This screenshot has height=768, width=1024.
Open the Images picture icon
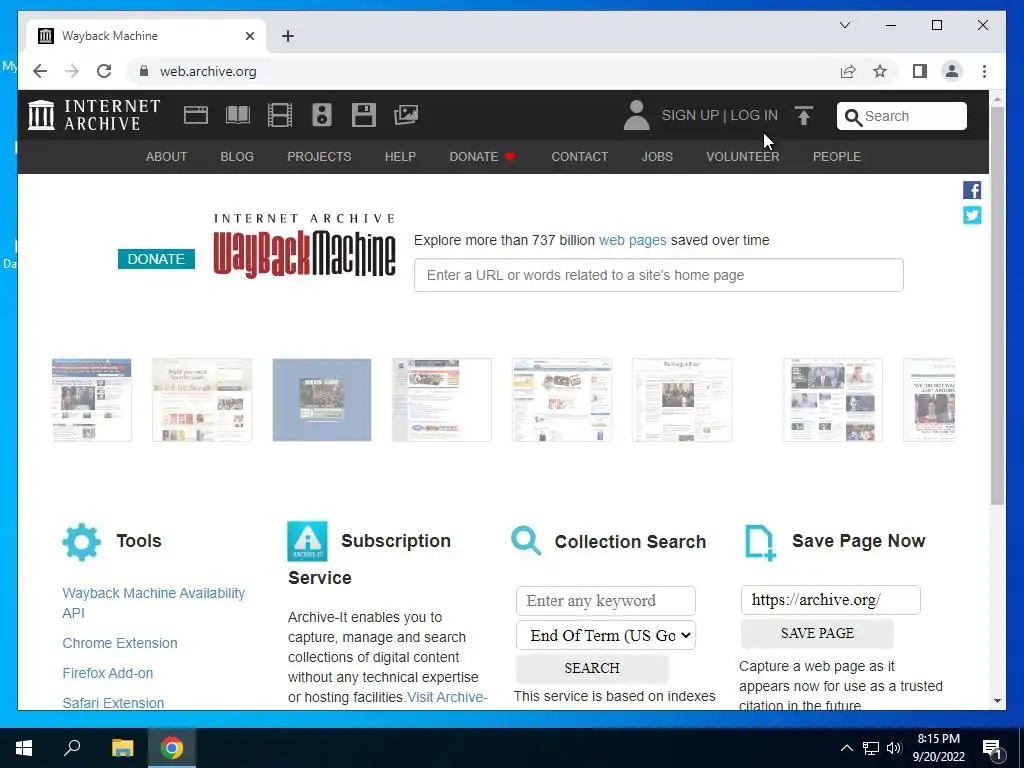point(406,115)
